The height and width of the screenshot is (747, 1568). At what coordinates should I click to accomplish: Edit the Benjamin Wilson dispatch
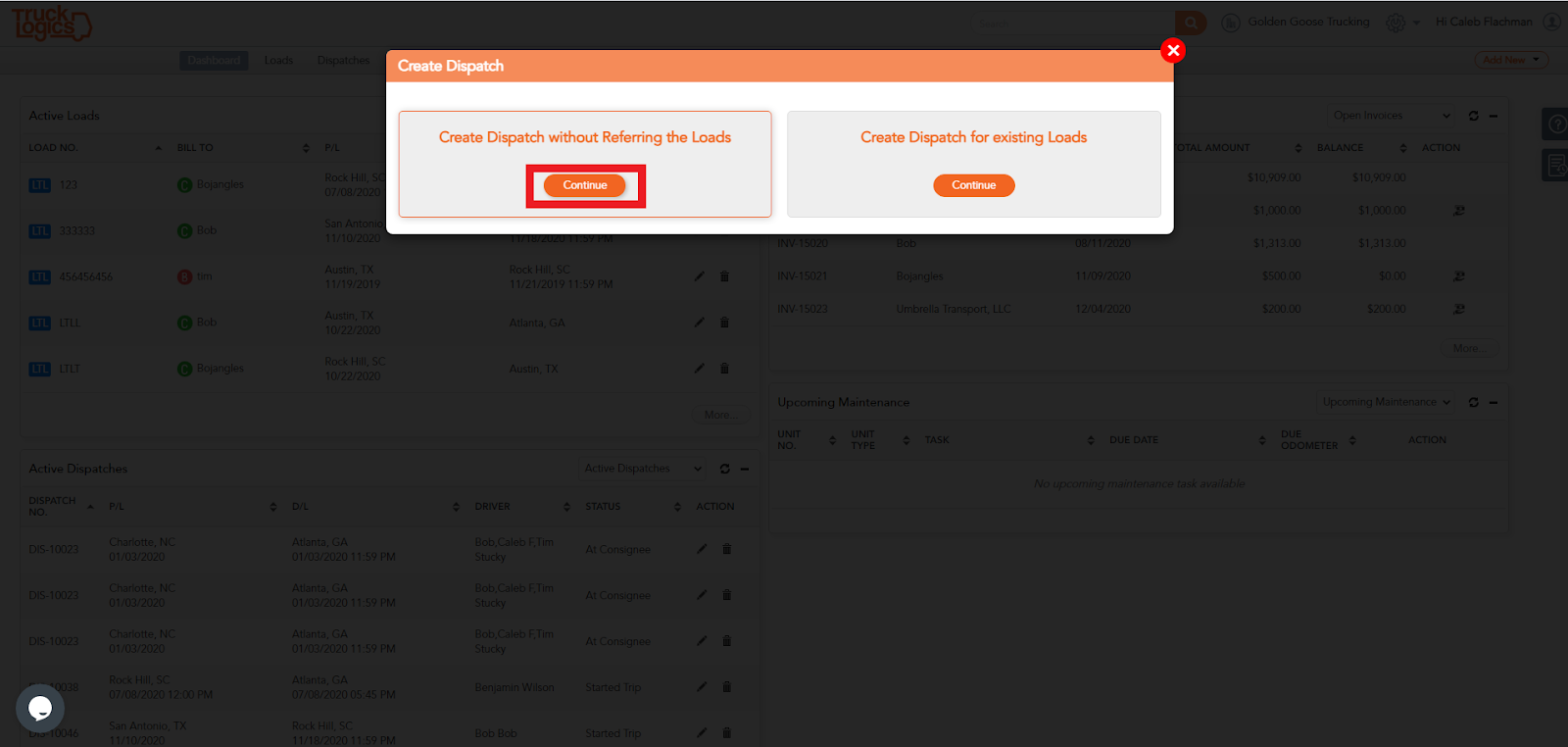click(x=702, y=687)
